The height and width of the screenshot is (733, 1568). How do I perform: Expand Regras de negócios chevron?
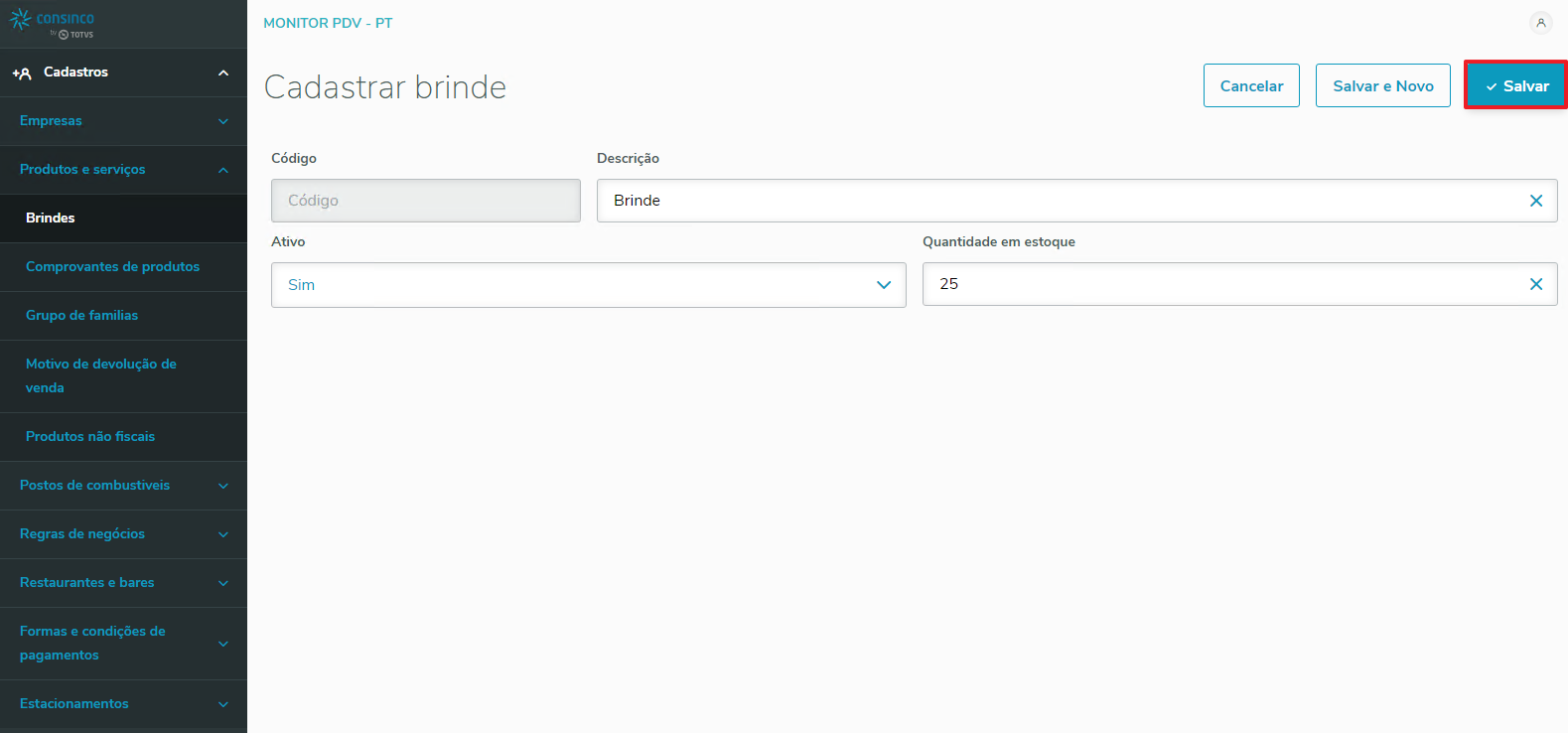(x=223, y=534)
